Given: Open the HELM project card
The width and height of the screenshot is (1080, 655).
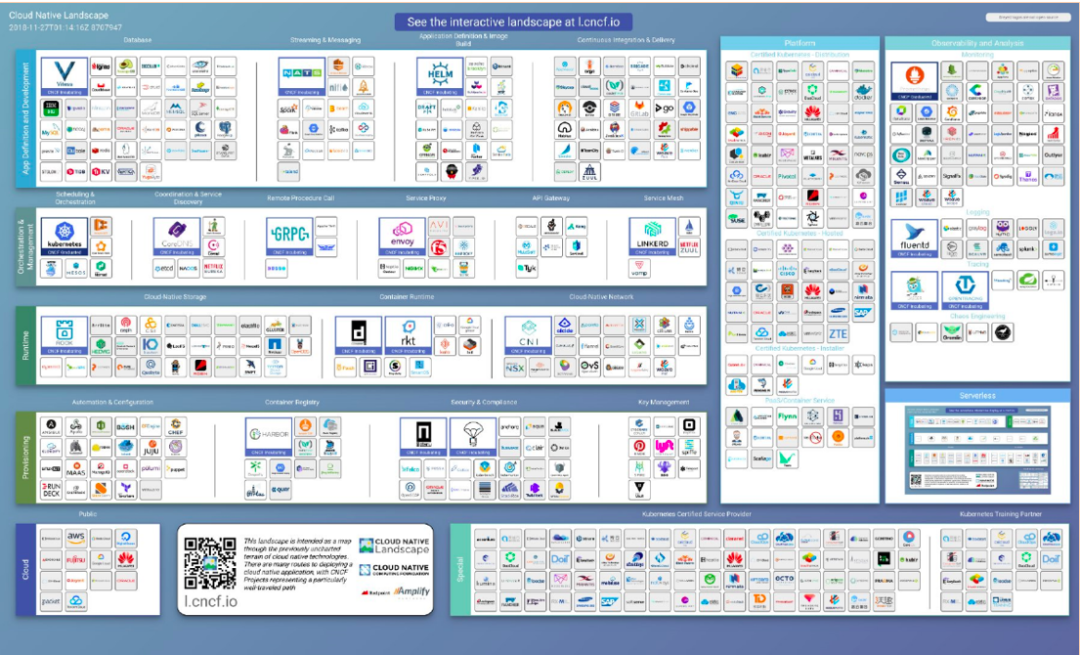Looking at the screenshot, I should pyautogui.click(x=439, y=77).
